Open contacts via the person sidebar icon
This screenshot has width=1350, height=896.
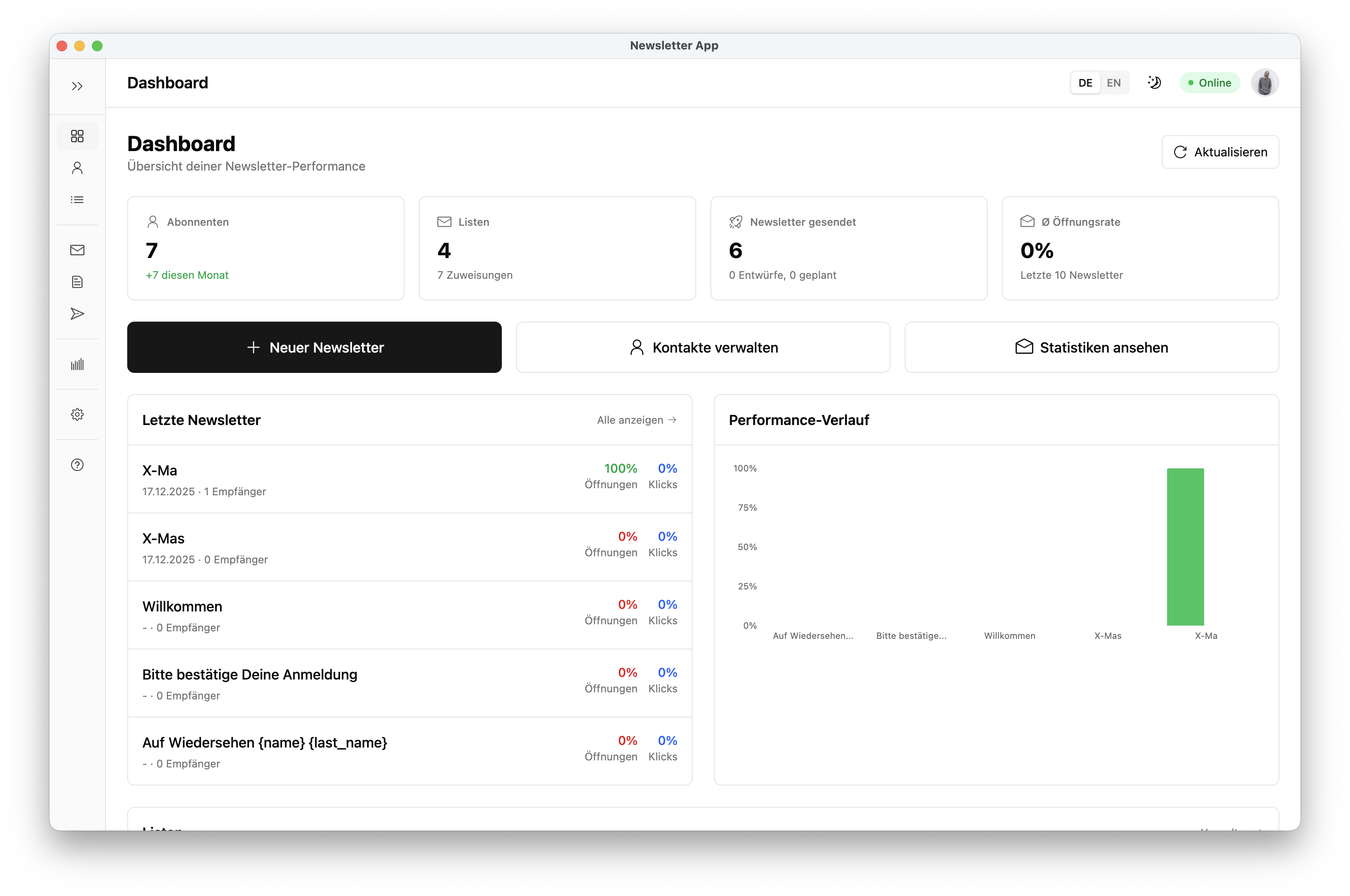tap(77, 168)
